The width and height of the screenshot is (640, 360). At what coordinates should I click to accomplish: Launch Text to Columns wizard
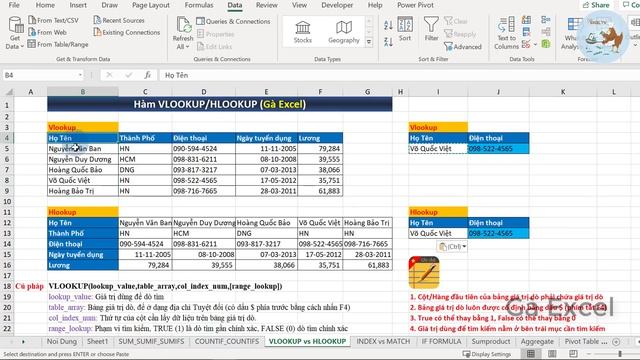(506, 33)
